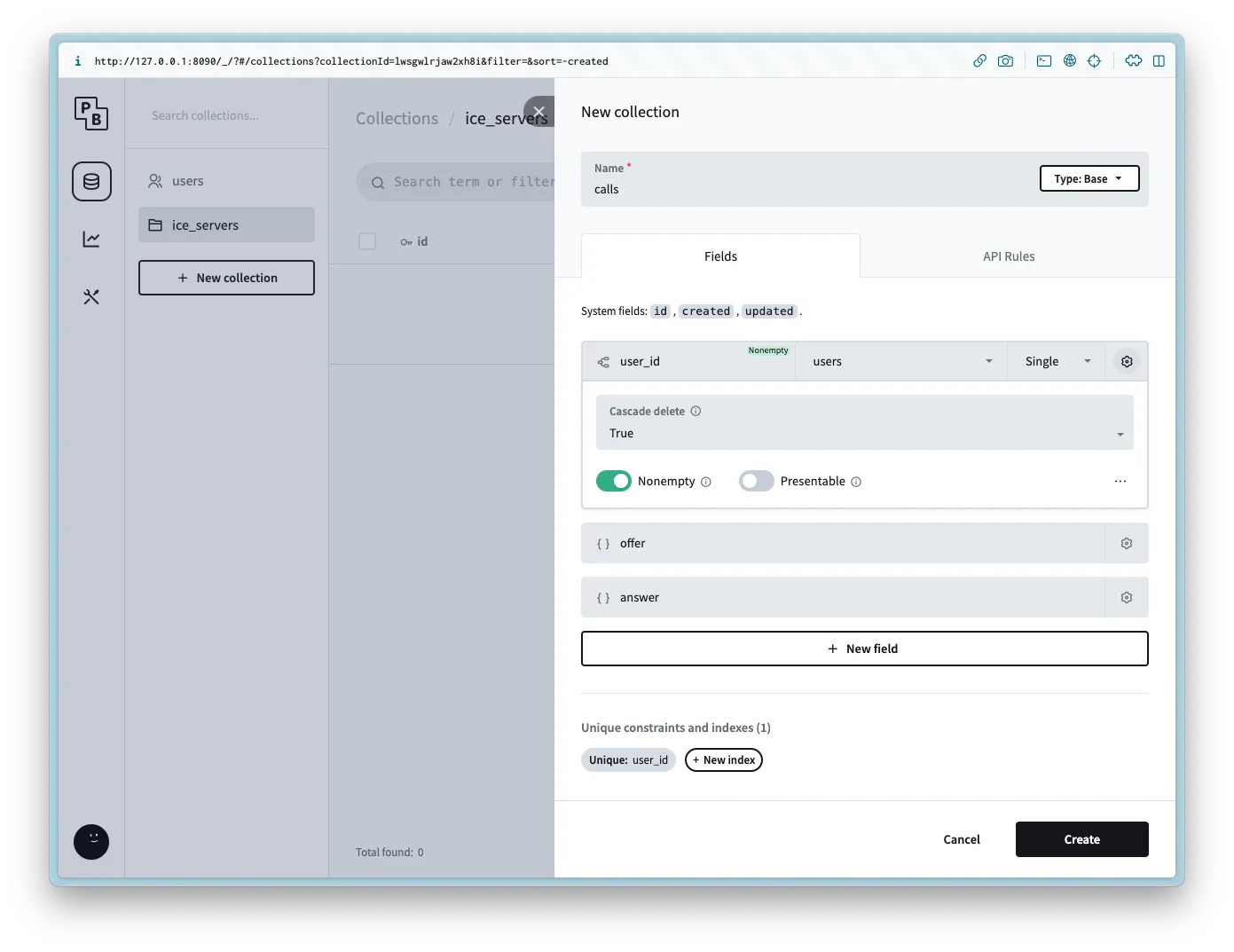
Task: Open the Type: Base dropdown
Action: [1089, 179]
